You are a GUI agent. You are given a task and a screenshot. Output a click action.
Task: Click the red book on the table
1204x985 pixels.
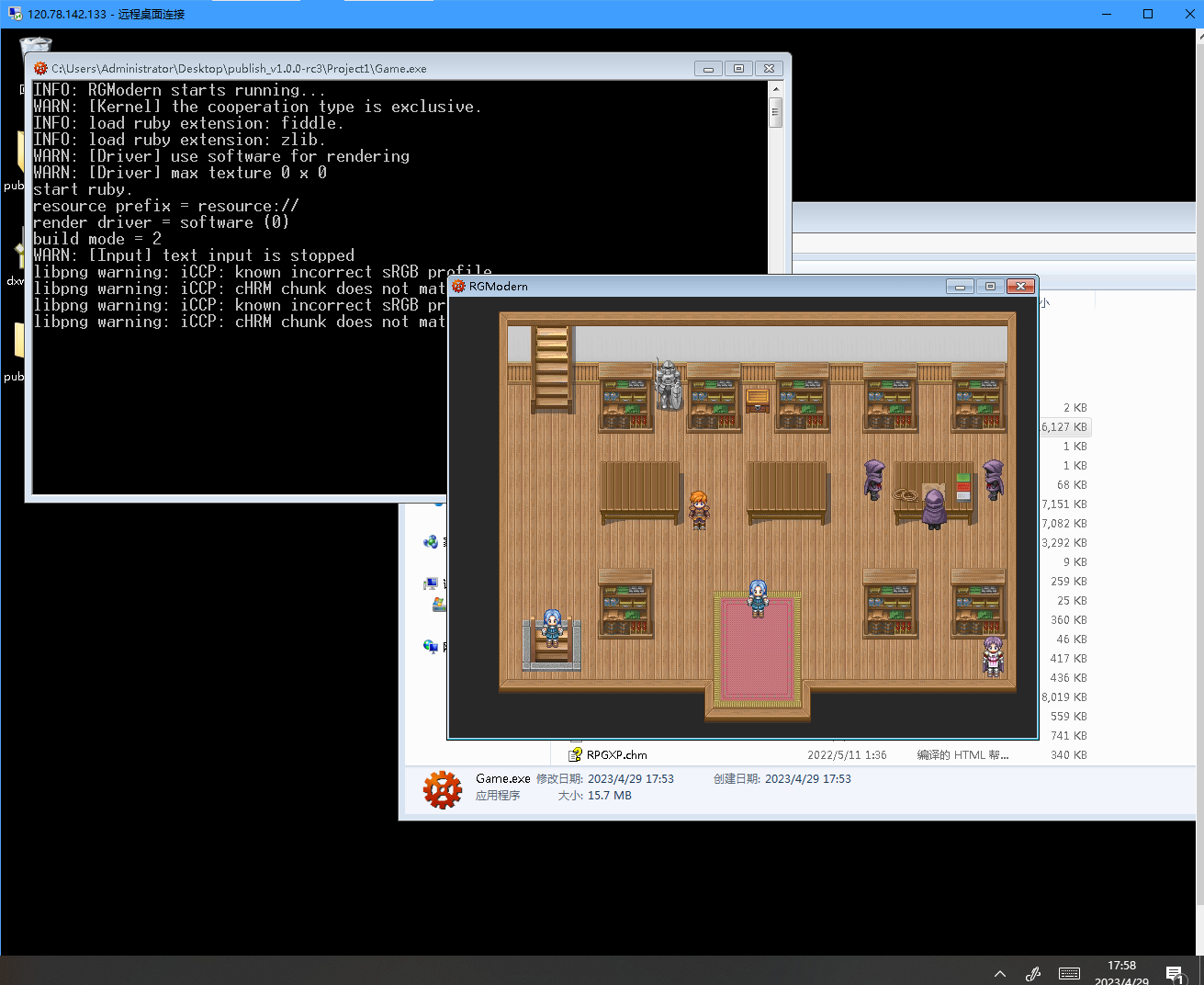pyautogui.click(x=963, y=486)
